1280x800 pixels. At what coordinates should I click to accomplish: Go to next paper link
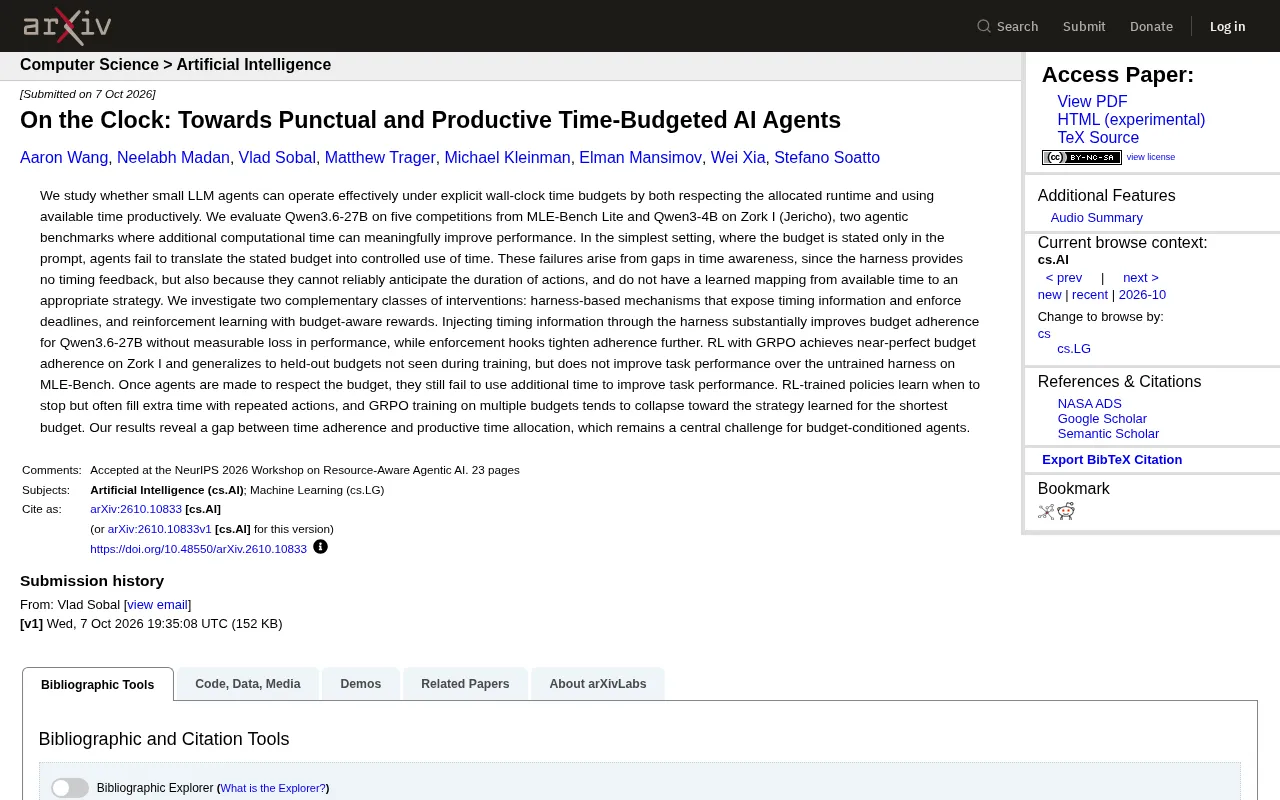[x=1141, y=278]
